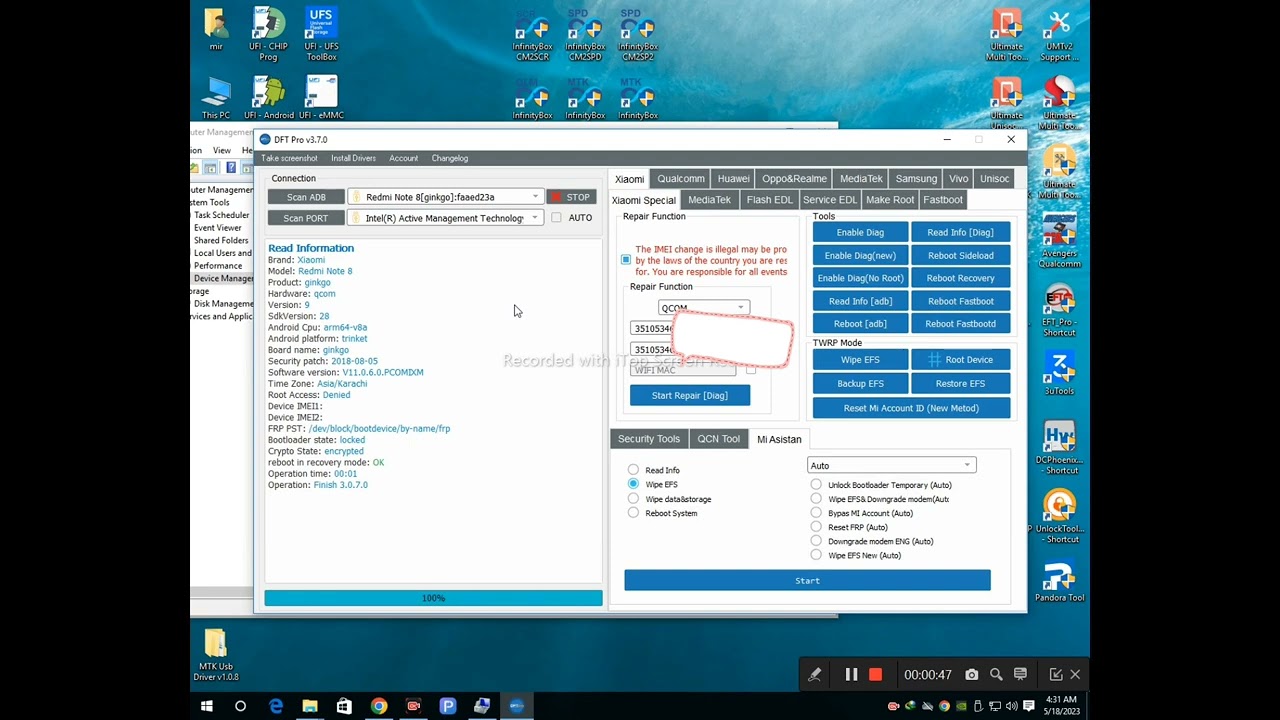The width and height of the screenshot is (1280, 720).
Task: Open the QCN Tool tab
Action: (x=718, y=439)
